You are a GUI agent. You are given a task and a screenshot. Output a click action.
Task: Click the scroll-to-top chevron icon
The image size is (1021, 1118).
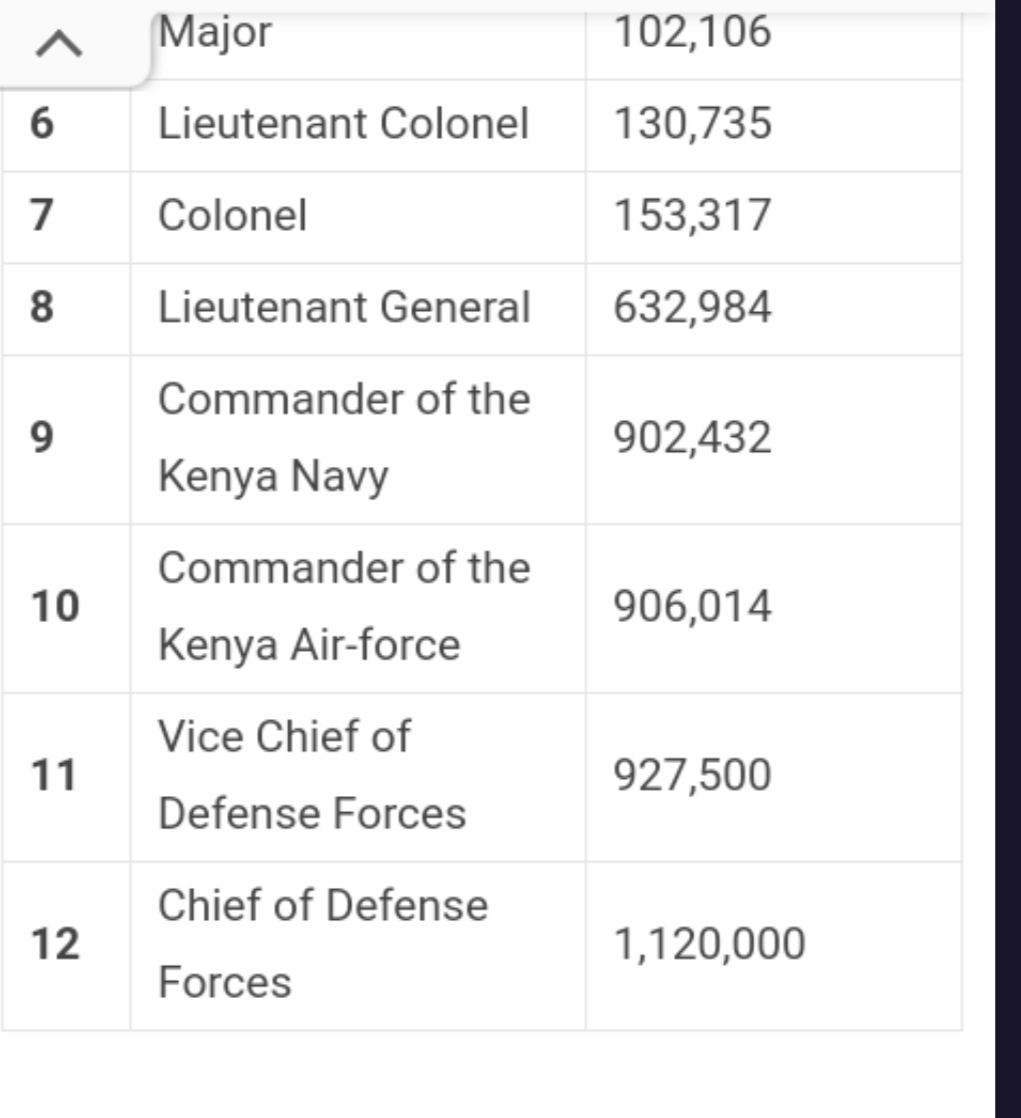pos(59,43)
